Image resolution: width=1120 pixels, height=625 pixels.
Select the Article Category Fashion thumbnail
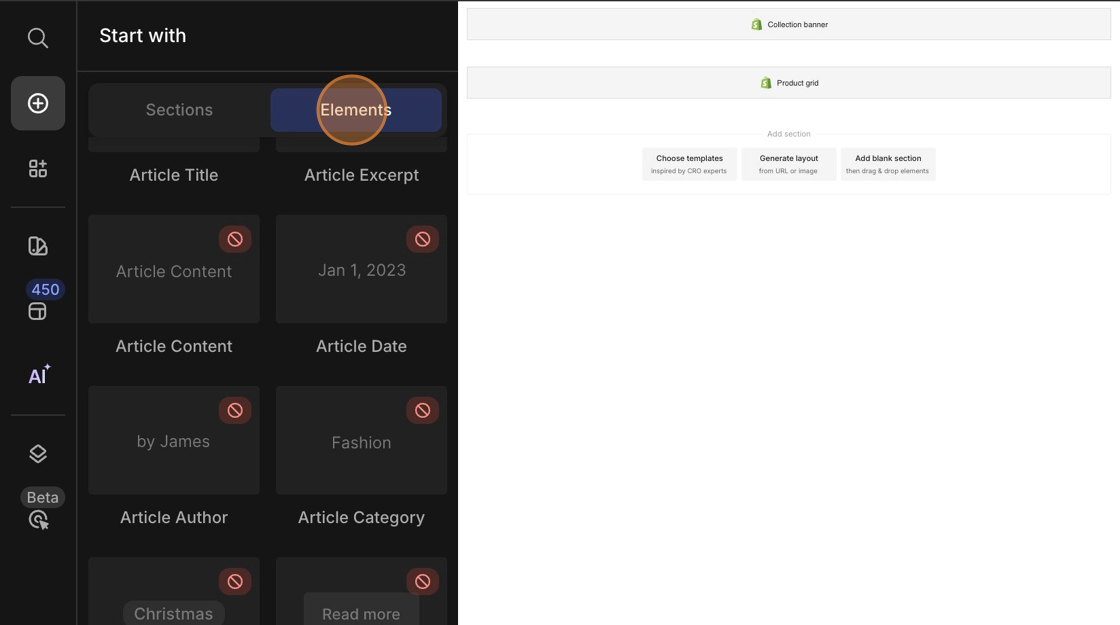(x=361, y=442)
